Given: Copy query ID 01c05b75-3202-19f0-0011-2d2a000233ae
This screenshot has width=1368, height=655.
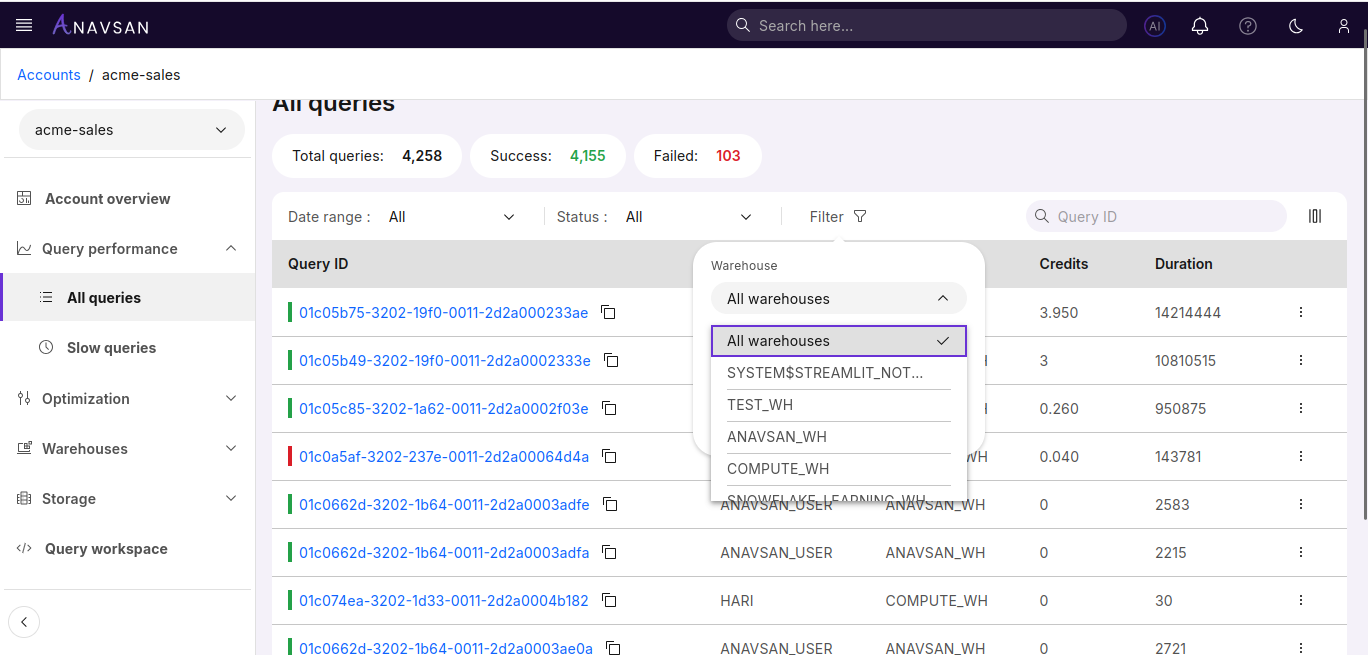Looking at the screenshot, I should (x=608, y=312).
